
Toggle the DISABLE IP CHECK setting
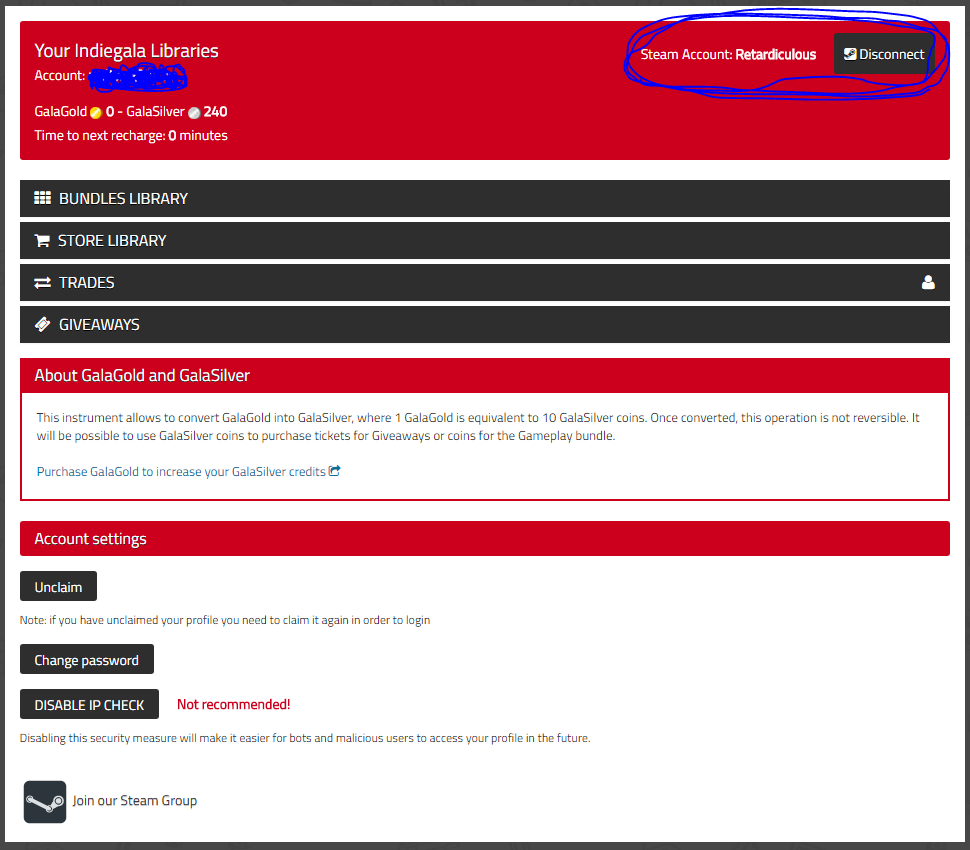(89, 705)
